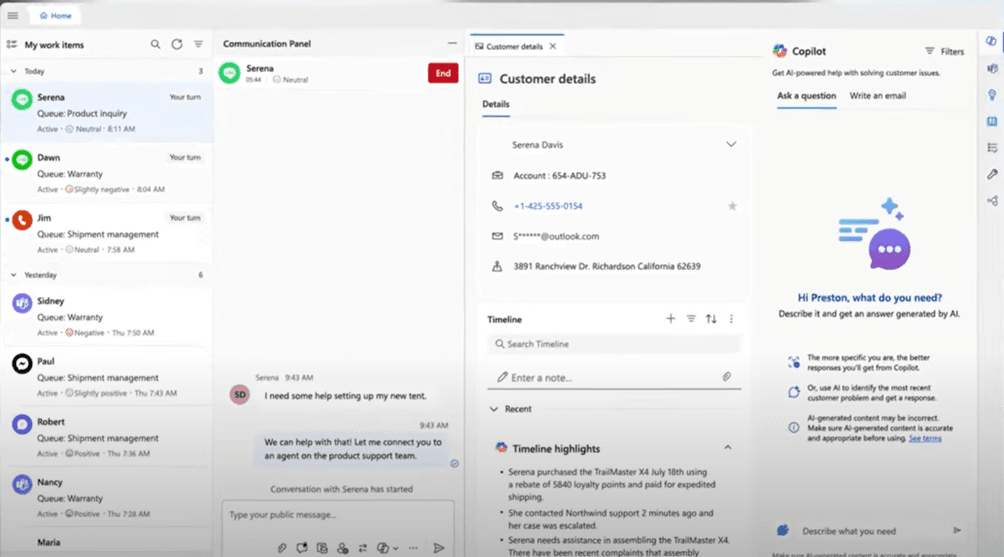Click the pencil icon in right sidebar
Viewport: 1004px width, 557px height.
(992, 174)
